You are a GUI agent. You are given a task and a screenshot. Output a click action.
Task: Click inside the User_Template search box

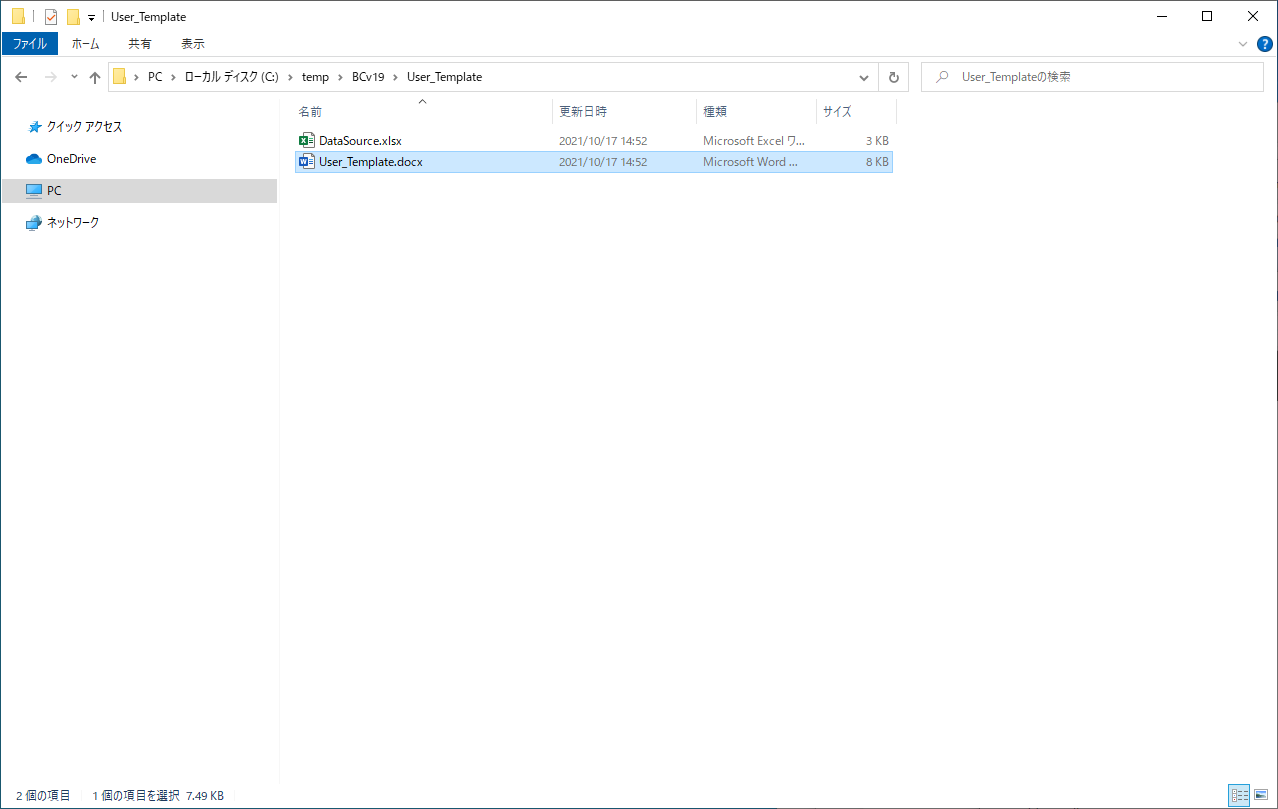(x=1092, y=76)
